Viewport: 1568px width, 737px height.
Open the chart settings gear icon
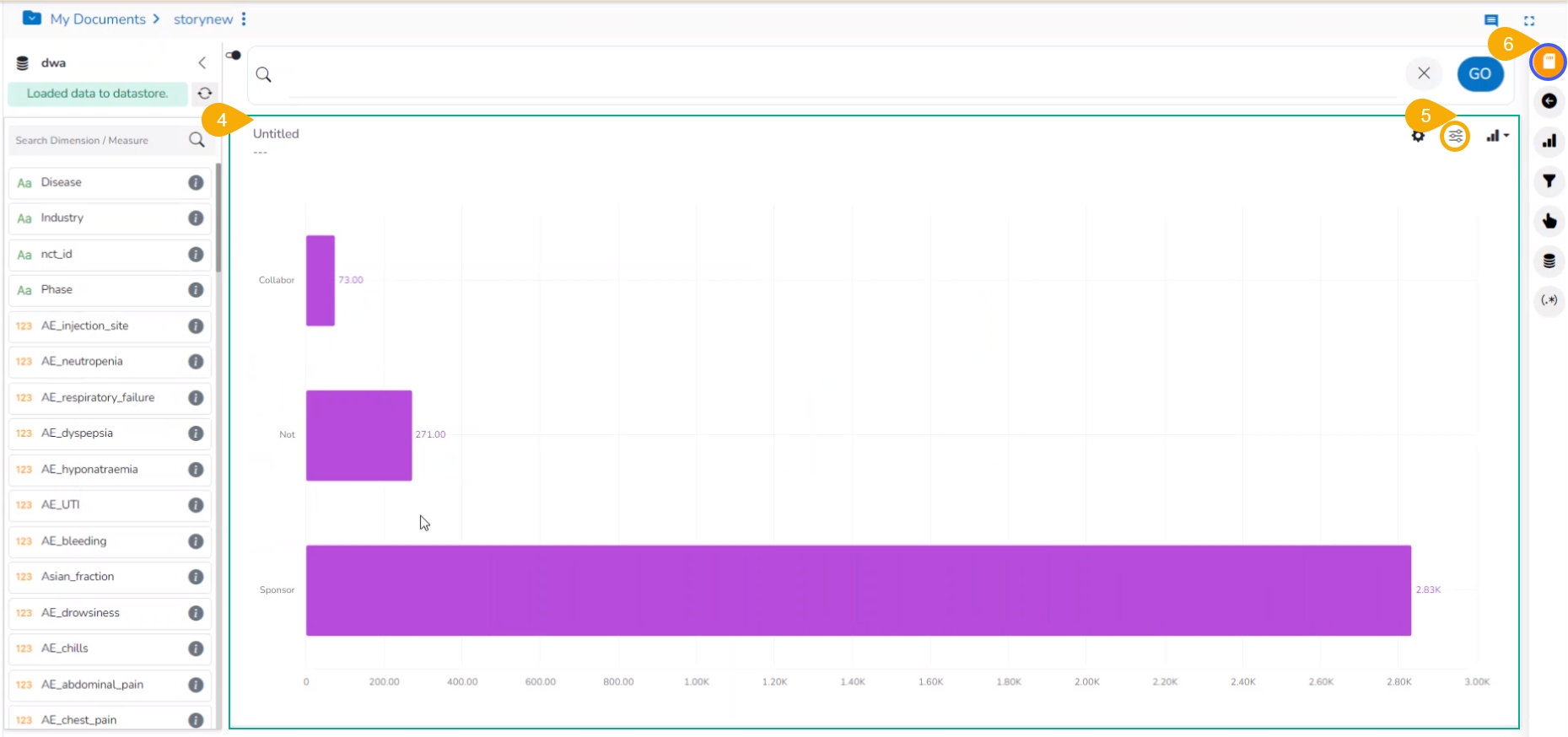(x=1418, y=136)
